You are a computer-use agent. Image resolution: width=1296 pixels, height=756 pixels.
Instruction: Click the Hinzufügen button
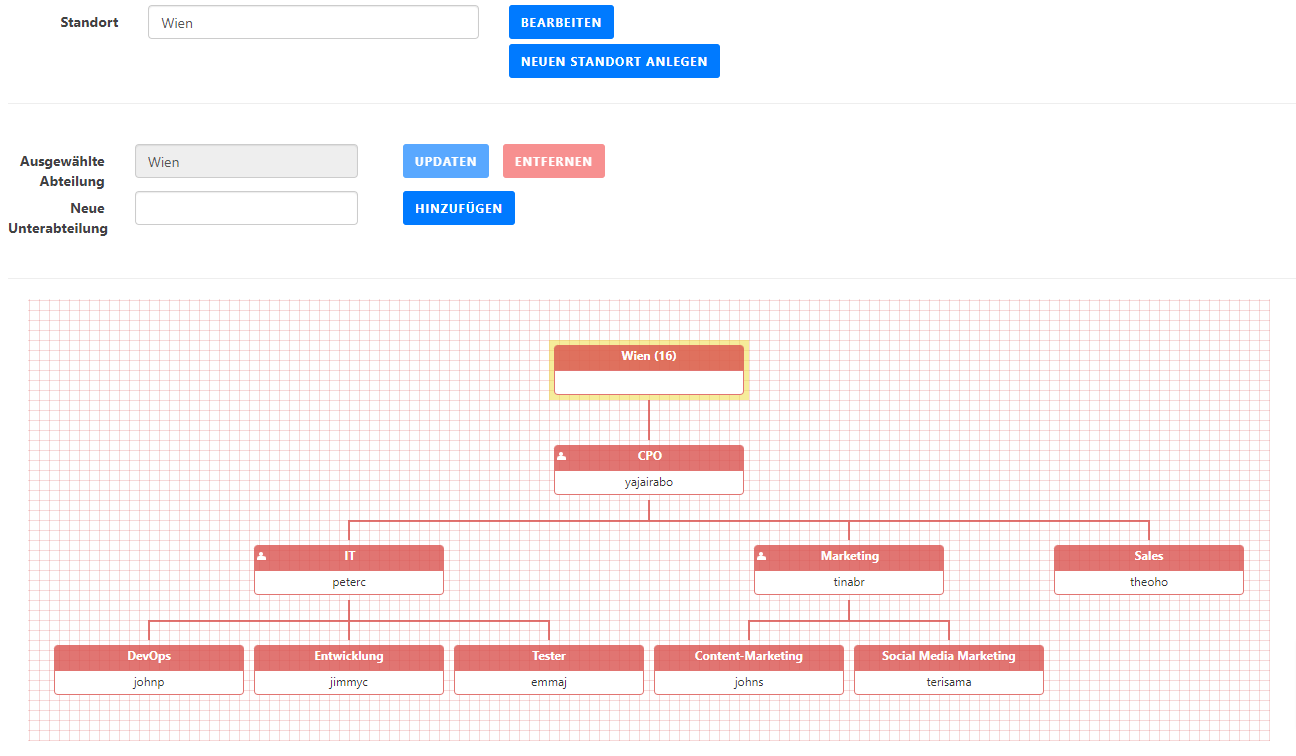click(x=458, y=208)
